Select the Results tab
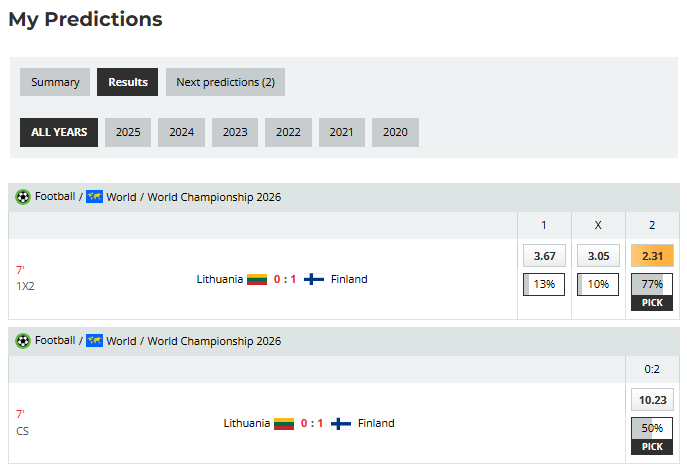687x469 pixels. (128, 82)
